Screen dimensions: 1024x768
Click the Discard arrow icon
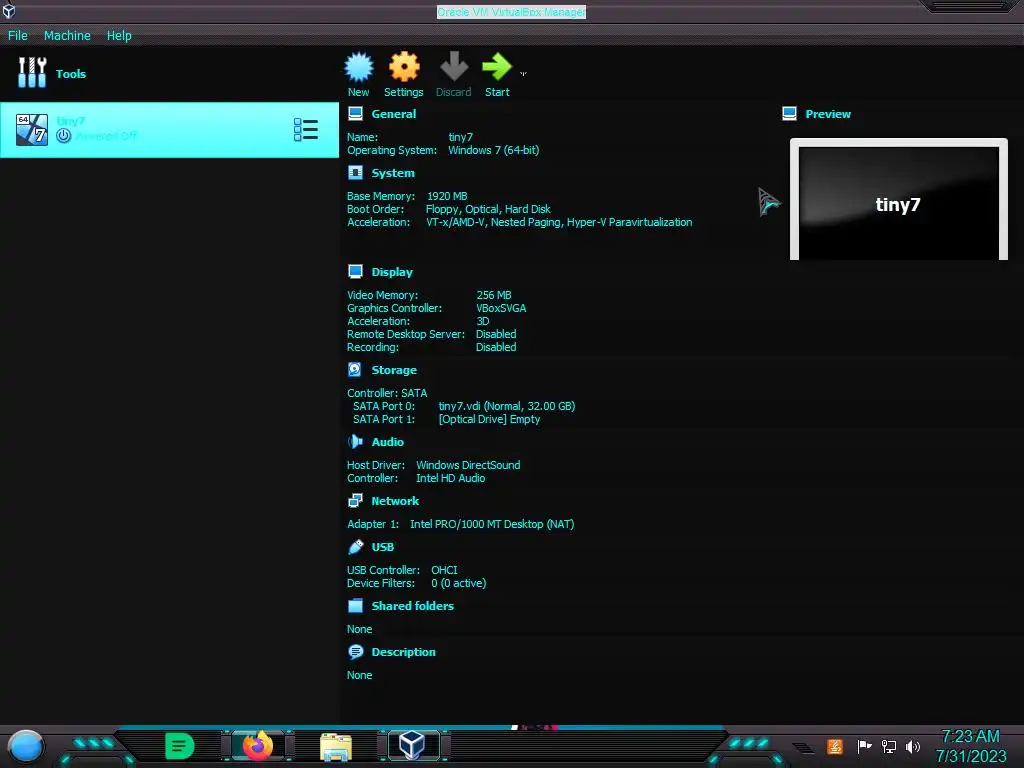pos(453,67)
